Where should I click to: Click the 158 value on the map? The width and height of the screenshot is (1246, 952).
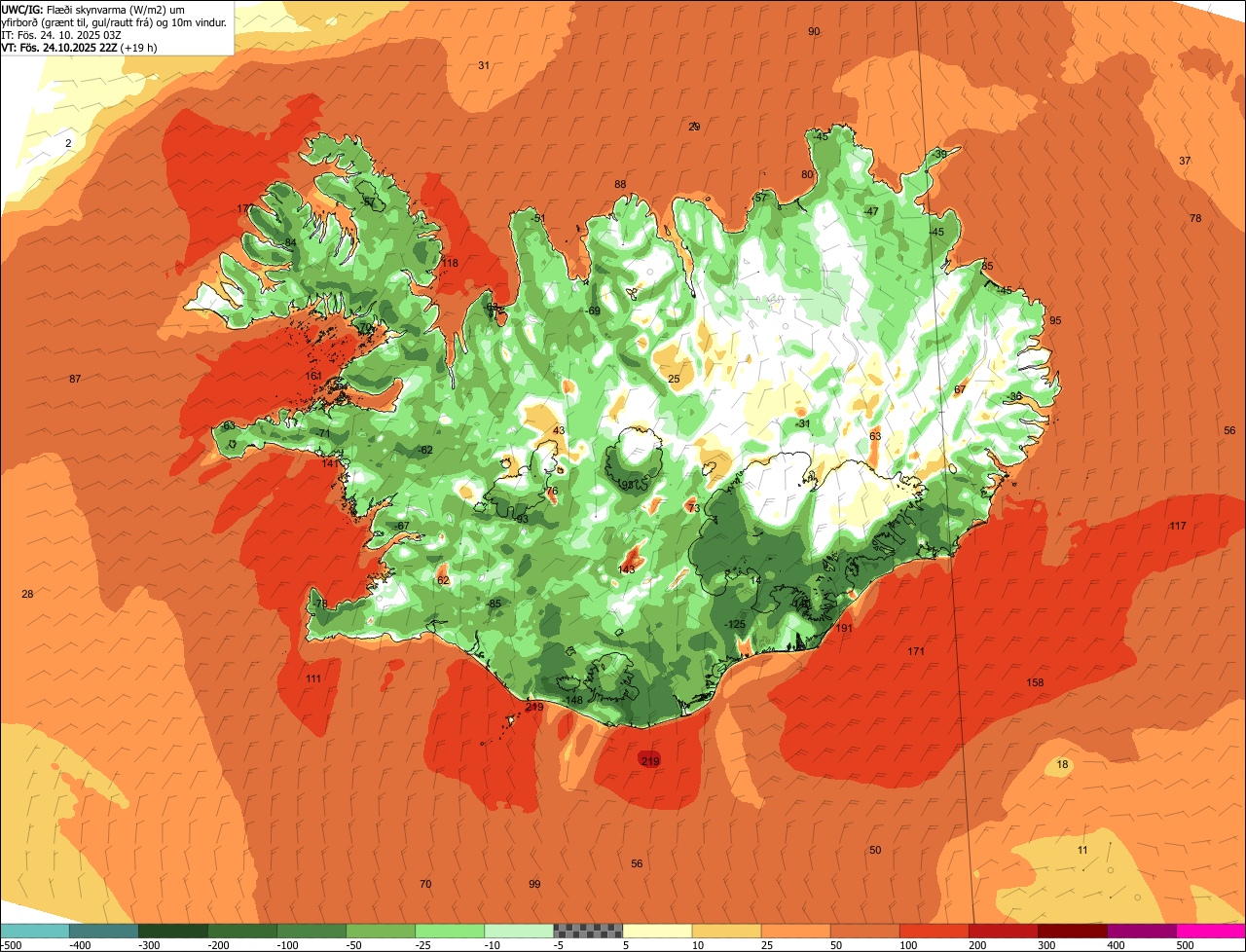coord(1035,682)
